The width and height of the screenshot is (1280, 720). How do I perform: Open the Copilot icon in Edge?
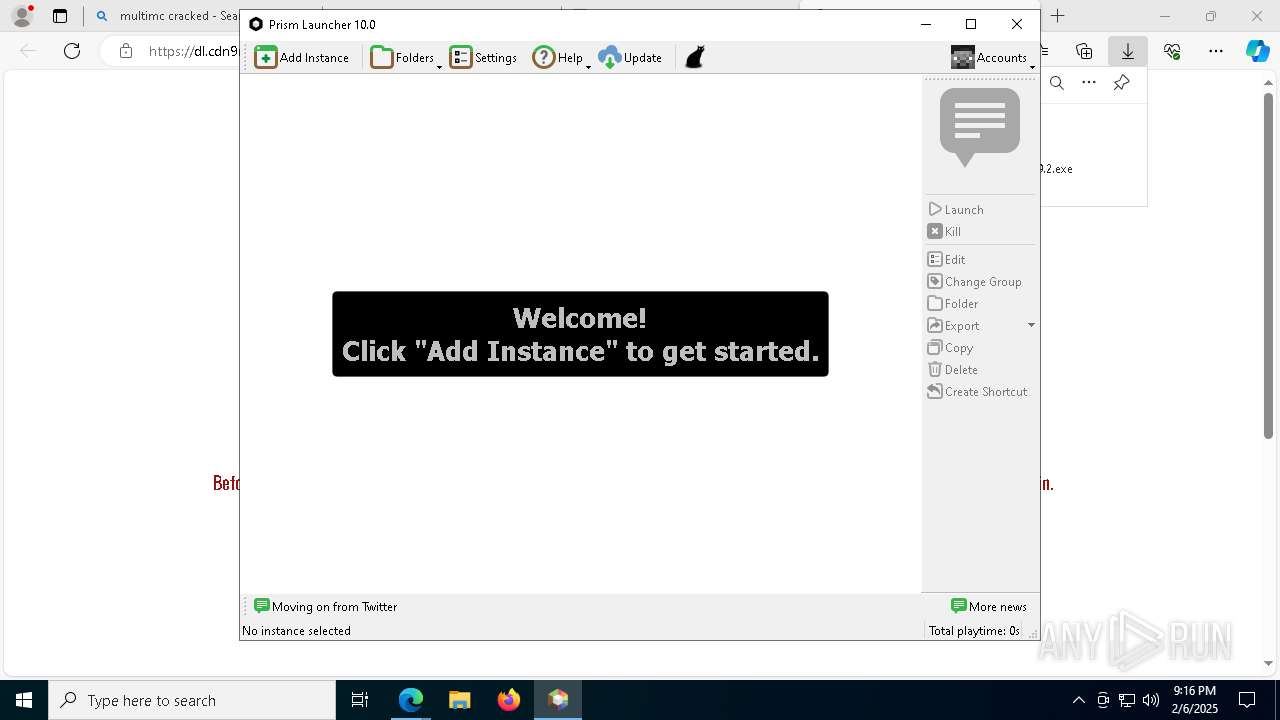(1257, 51)
